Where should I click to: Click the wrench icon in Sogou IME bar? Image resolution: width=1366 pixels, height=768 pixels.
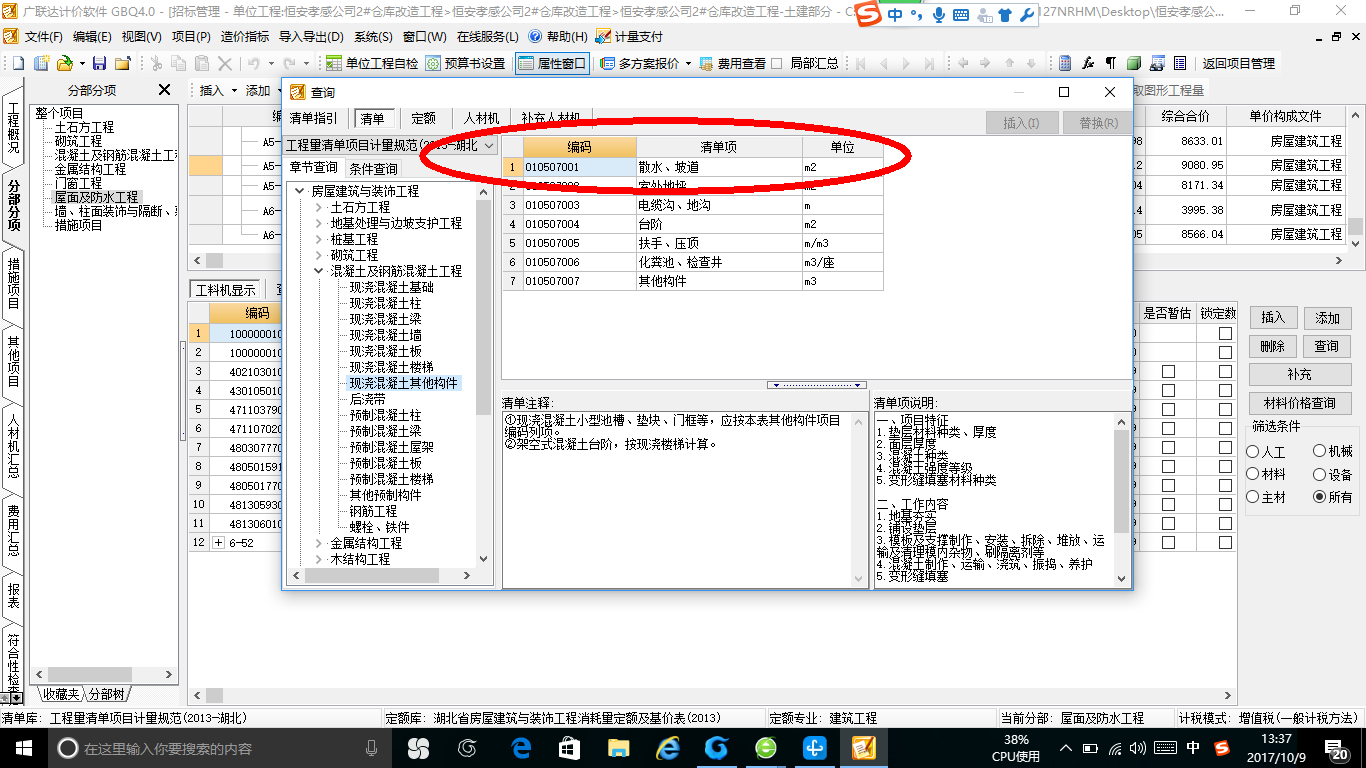point(1027,15)
